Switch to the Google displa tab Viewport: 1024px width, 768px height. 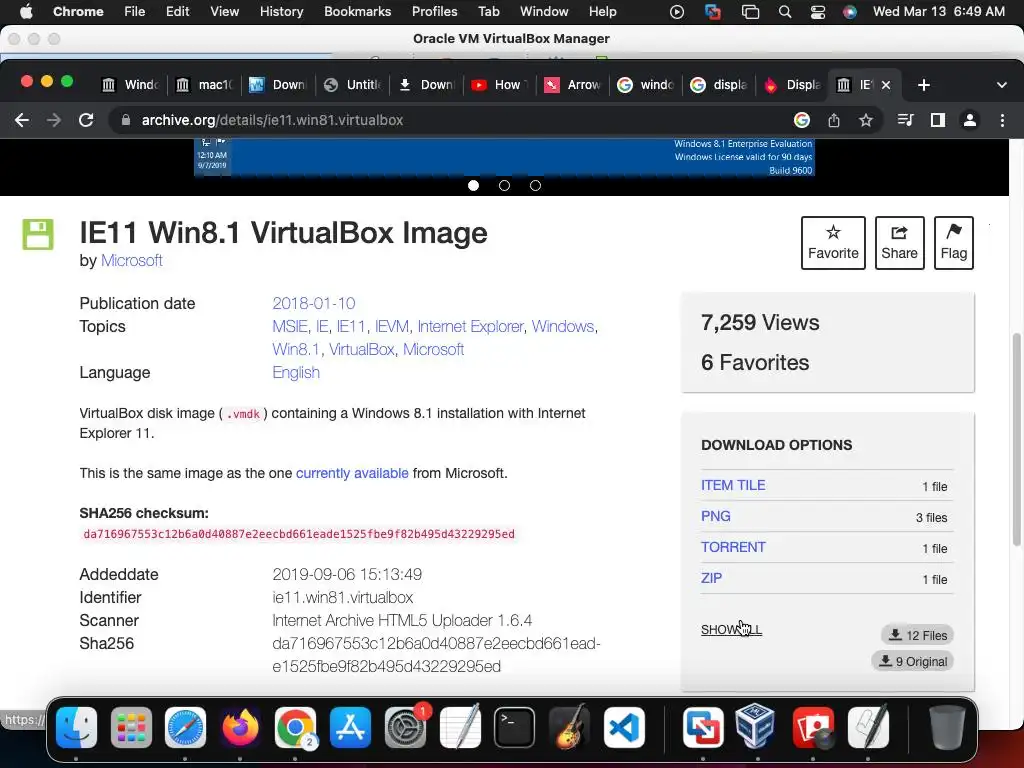(x=720, y=85)
